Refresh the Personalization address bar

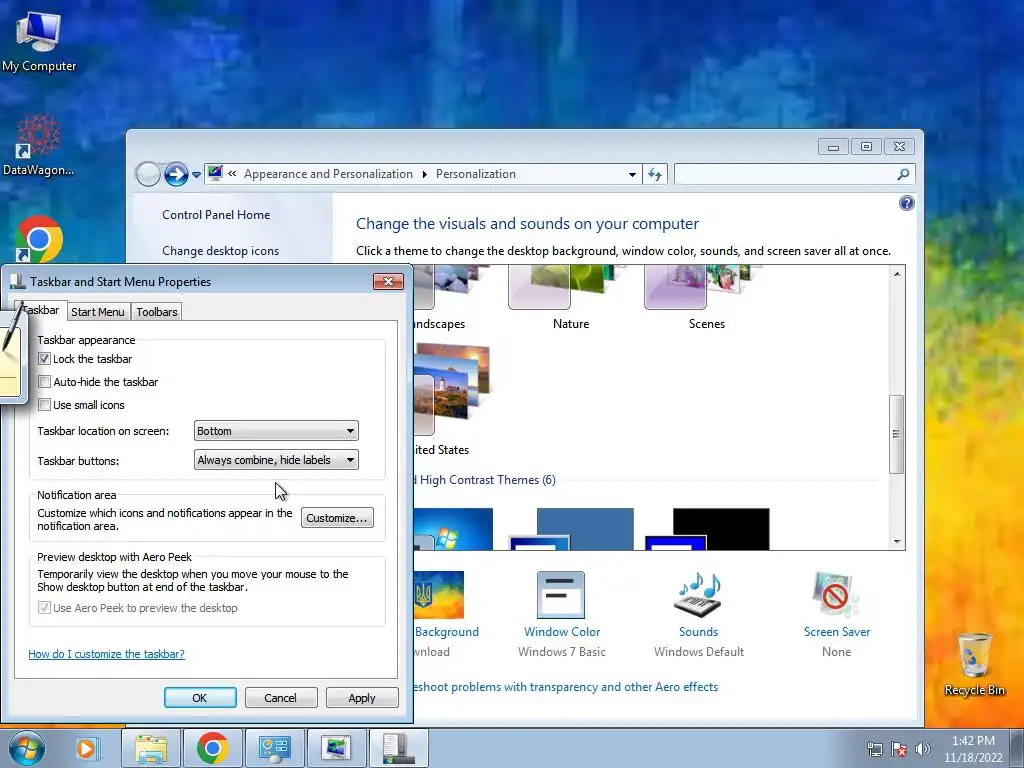click(x=655, y=174)
